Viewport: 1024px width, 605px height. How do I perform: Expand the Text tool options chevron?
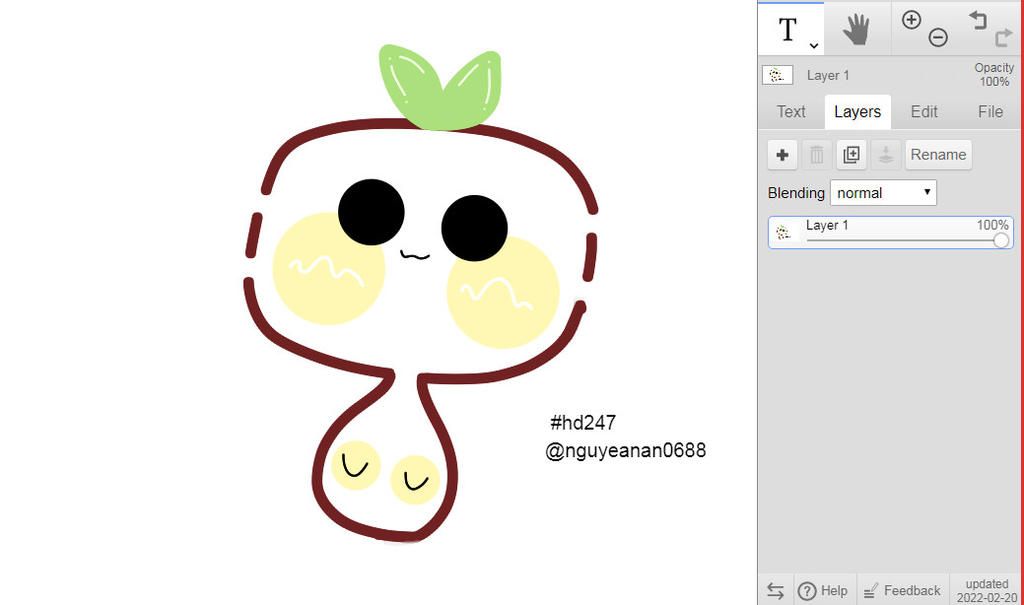[814, 45]
